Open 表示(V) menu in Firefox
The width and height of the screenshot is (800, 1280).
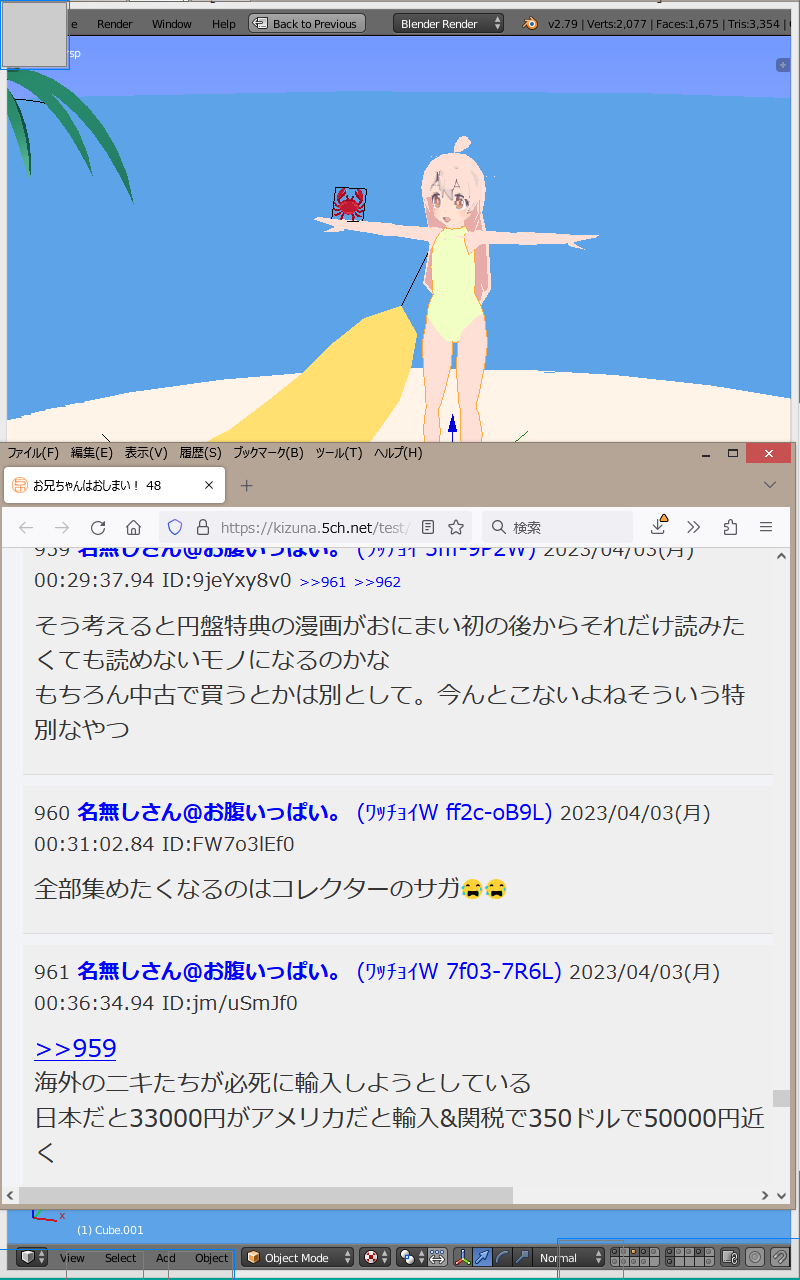point(146,453)
